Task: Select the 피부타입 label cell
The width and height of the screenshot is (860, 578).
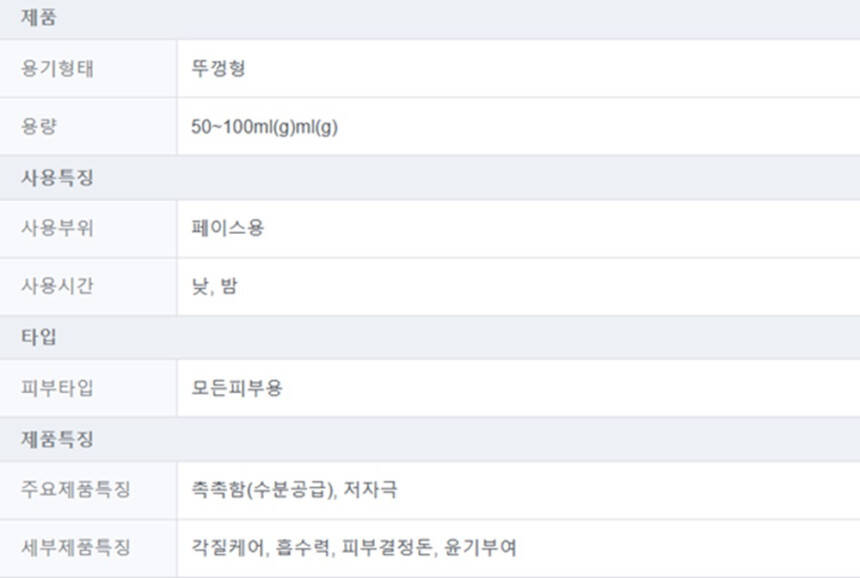Action: click(x=57, y=388)
